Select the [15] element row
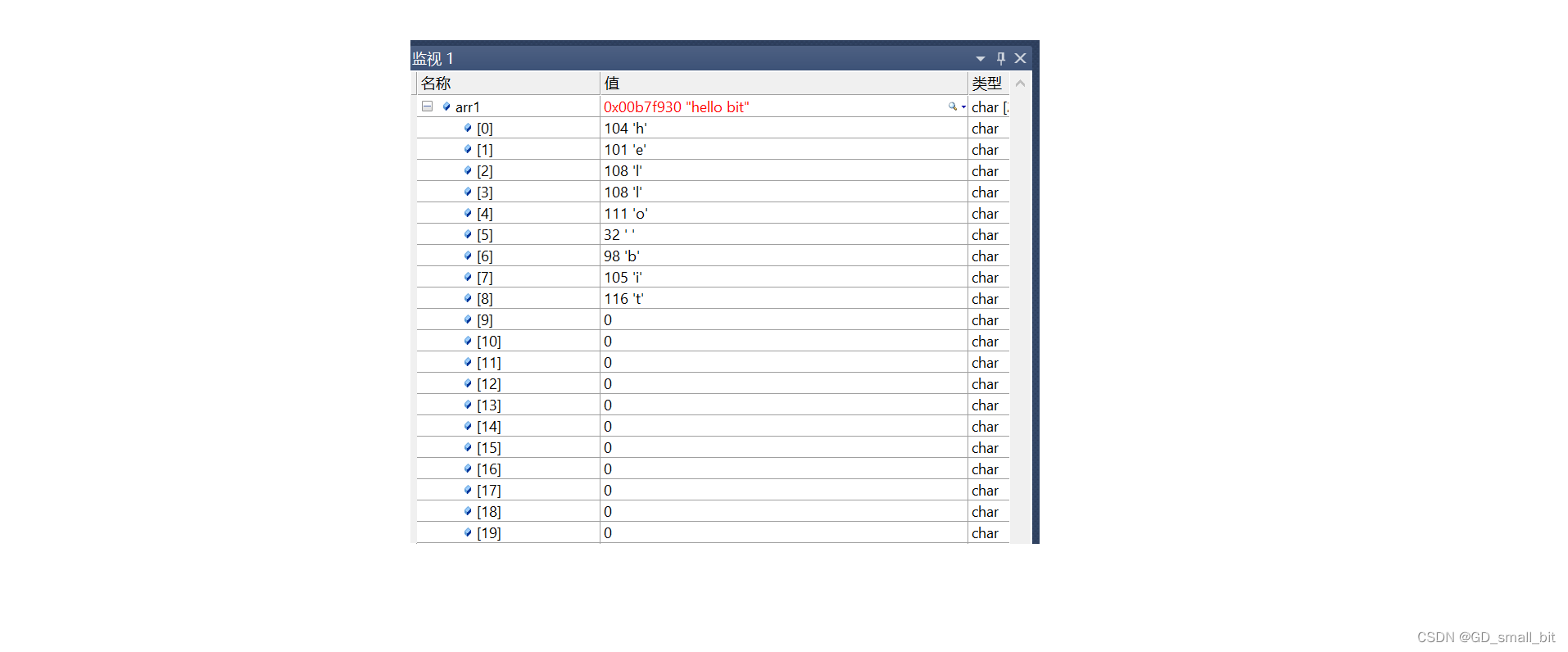The image size is (1568, 652). (713, 447)
